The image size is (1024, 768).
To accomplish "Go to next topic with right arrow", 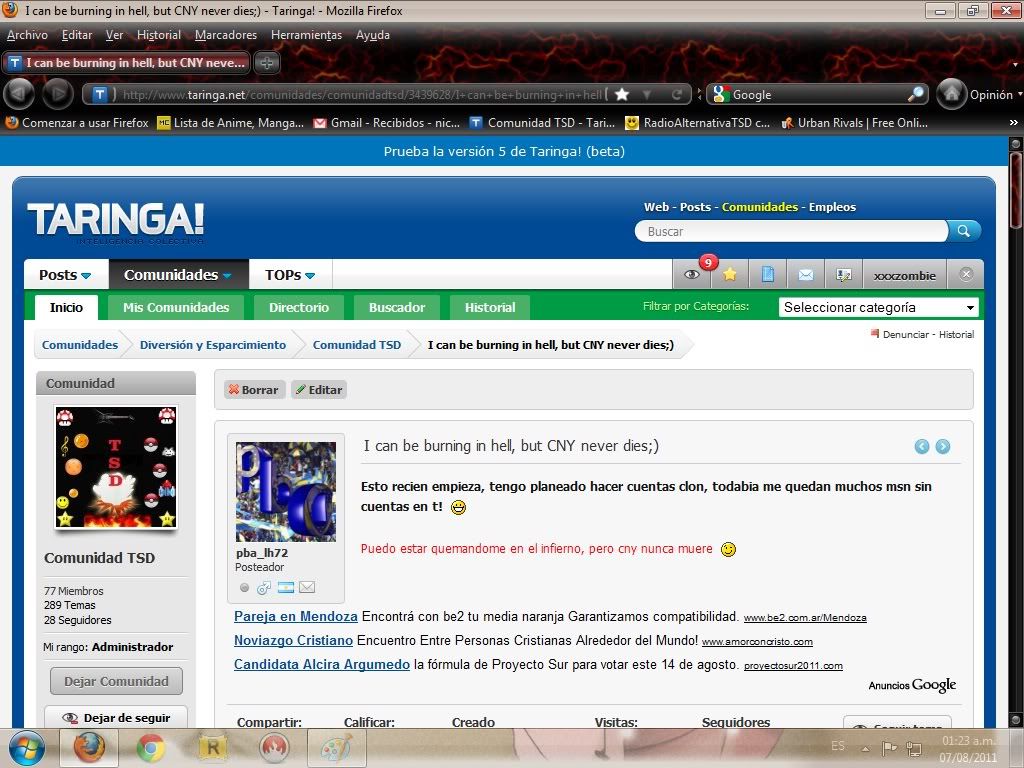I will click(942, 447).
